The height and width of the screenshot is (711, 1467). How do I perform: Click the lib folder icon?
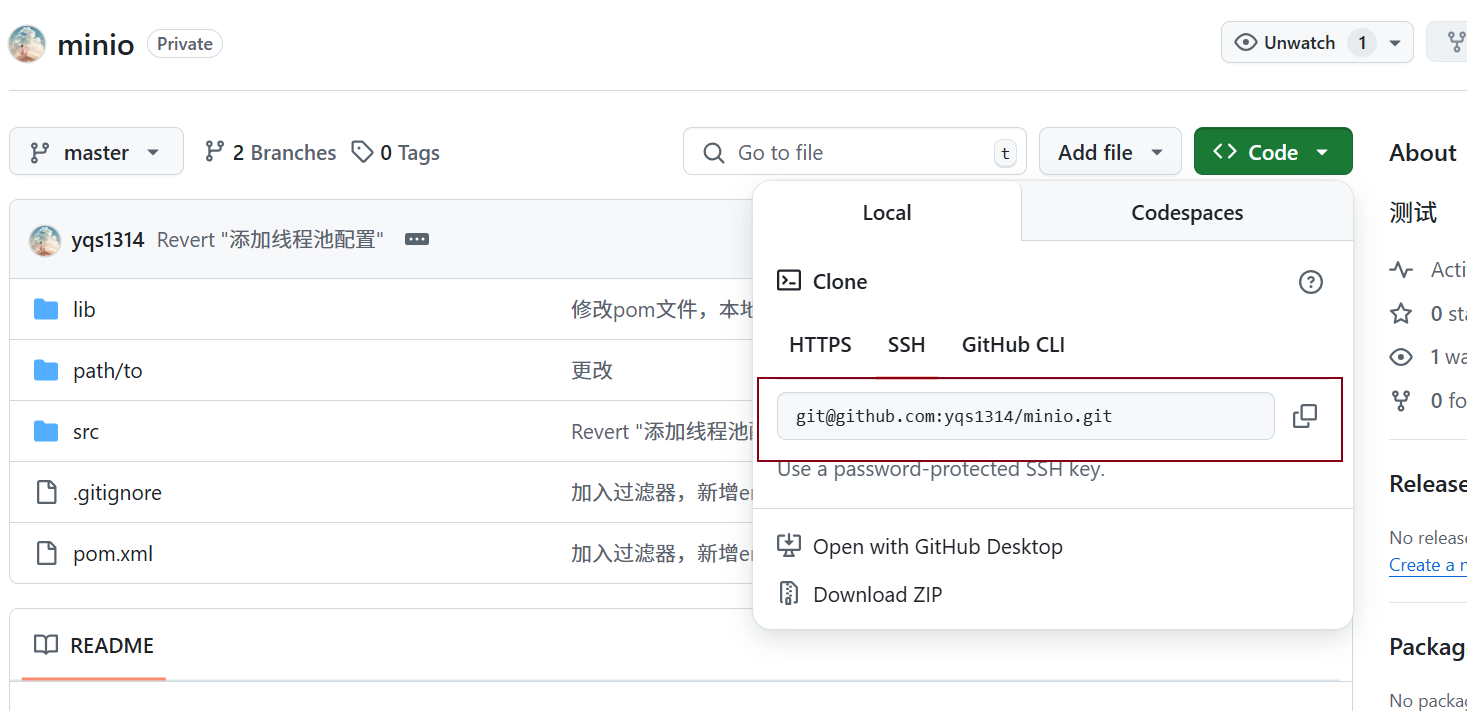click(x=46, y=310)
